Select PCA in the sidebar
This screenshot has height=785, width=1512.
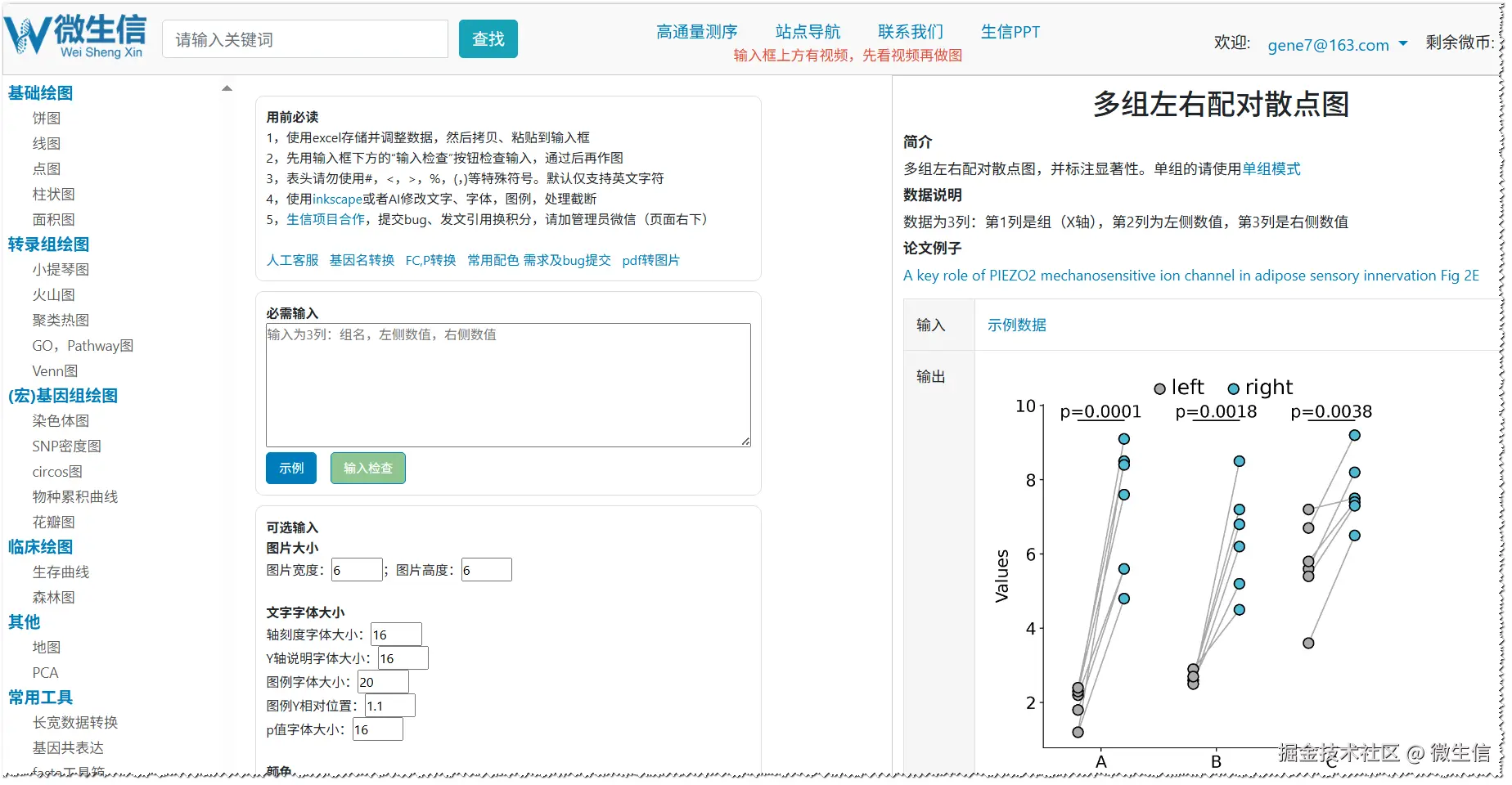(45, 673)
